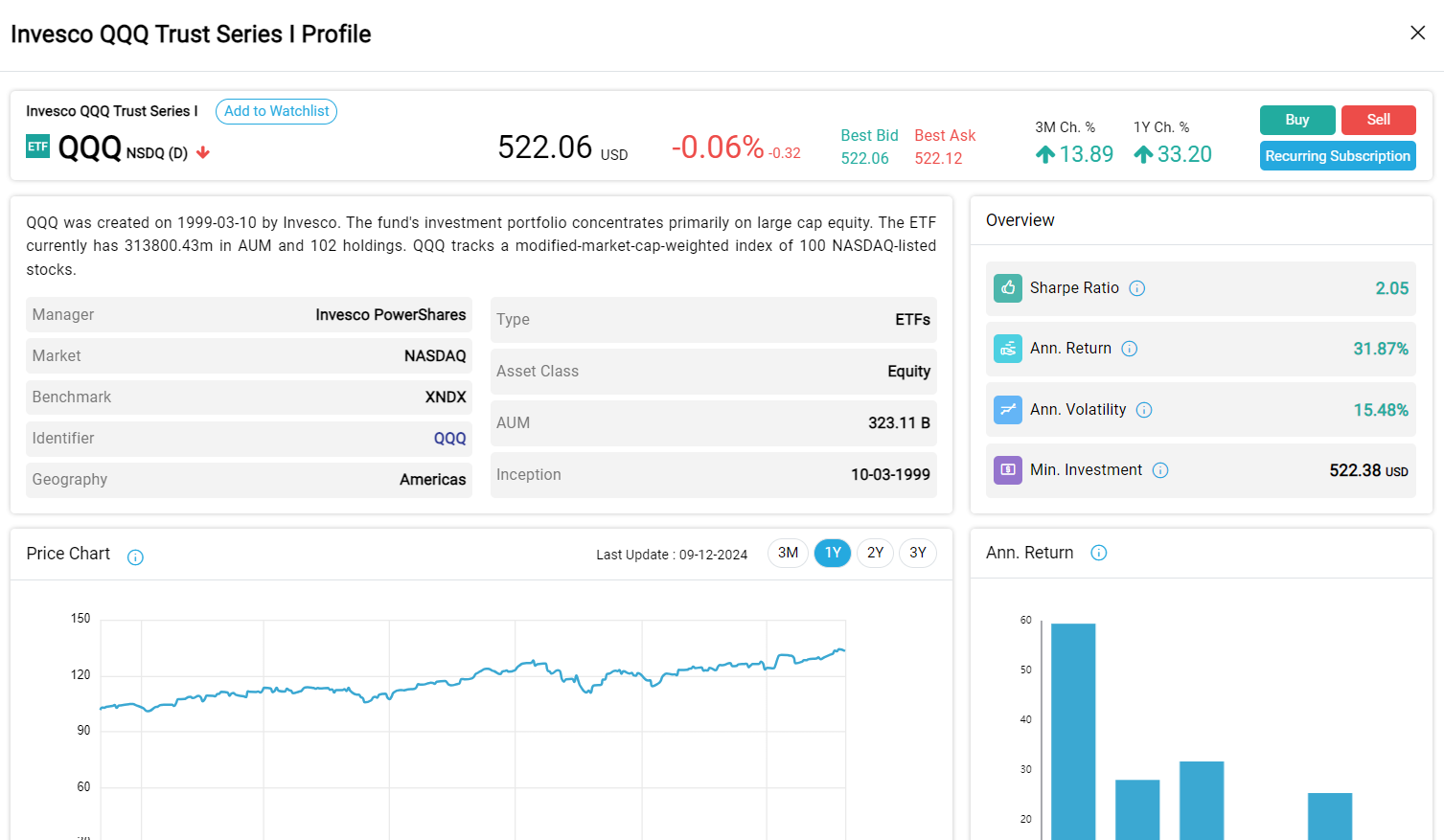Open the Ann. Volatility info icon

pyautogui.click(x=1144, y=410)
